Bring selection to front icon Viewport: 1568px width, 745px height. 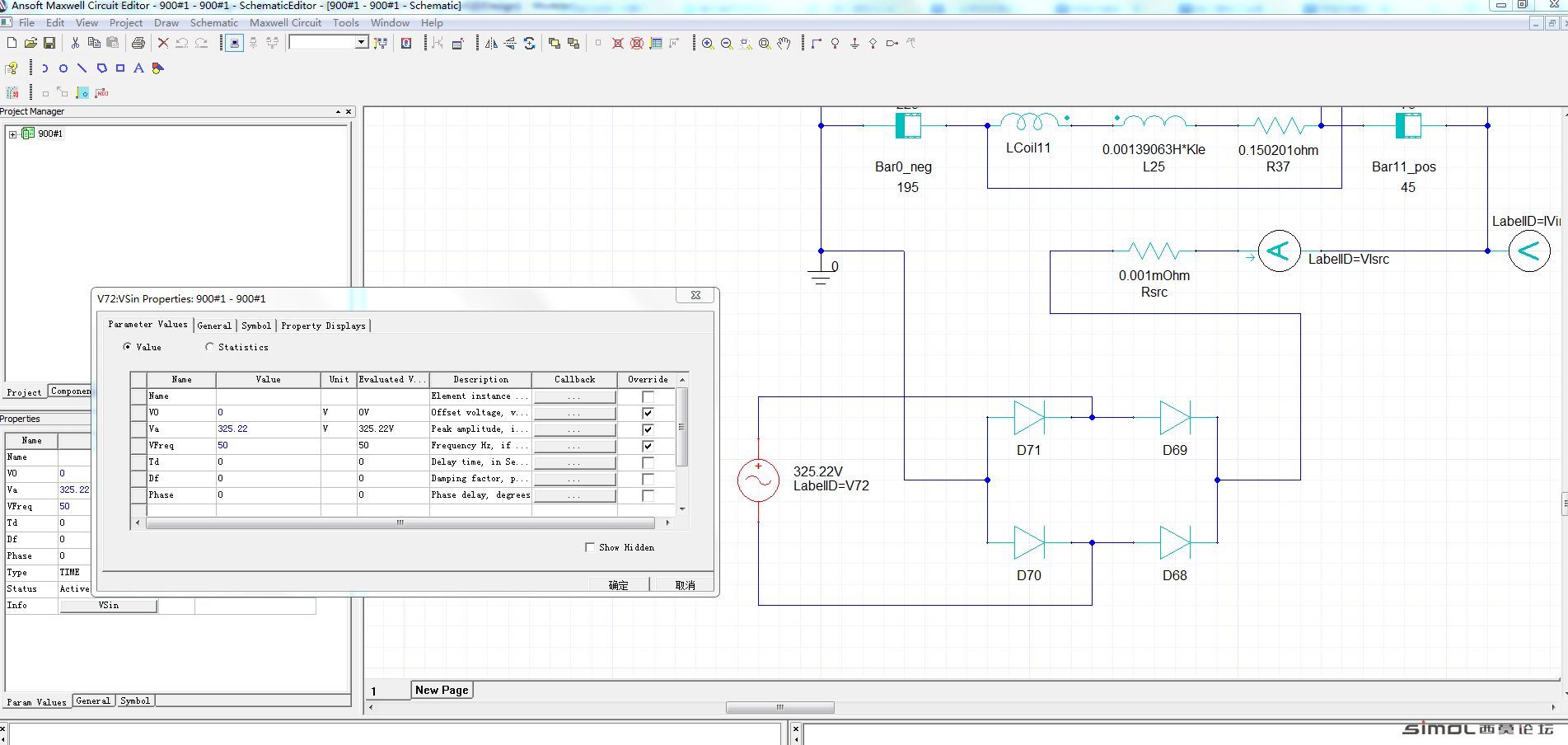555,43
